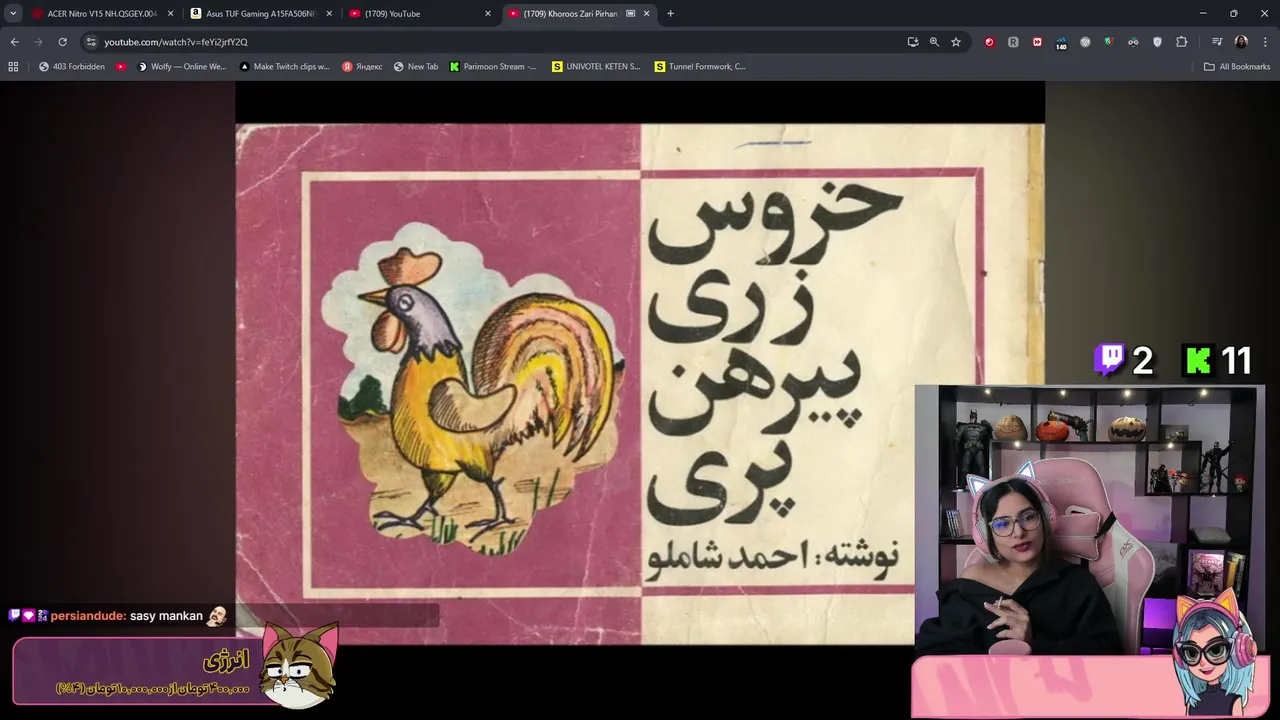The image size is (1280, 720).
Task: Open the Tunnel Formwork bookmark
Action: (700, 67)
